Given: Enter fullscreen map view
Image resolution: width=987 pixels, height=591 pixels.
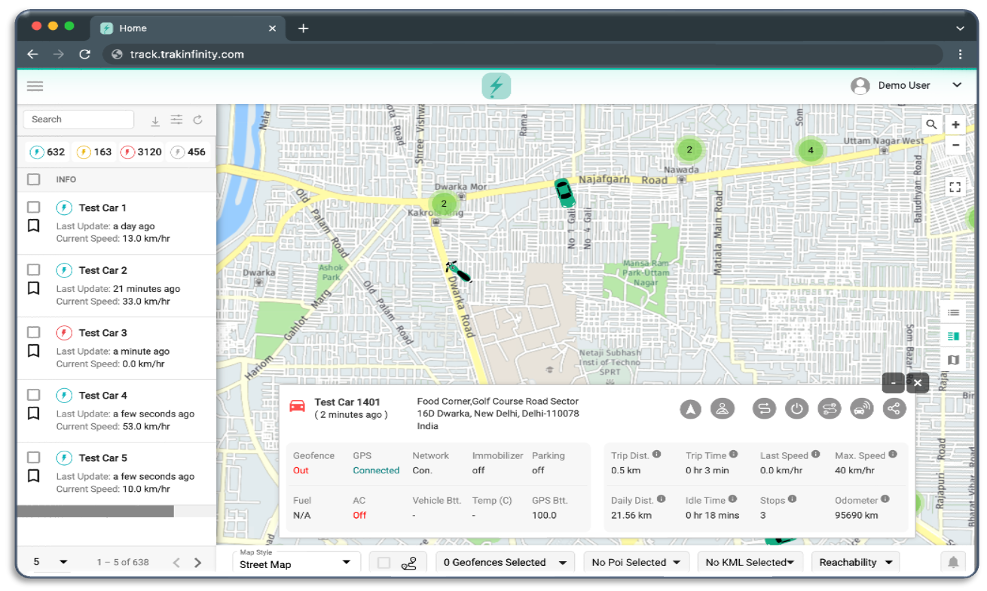Looking at the screenshot, I should [x=954, y=187].
